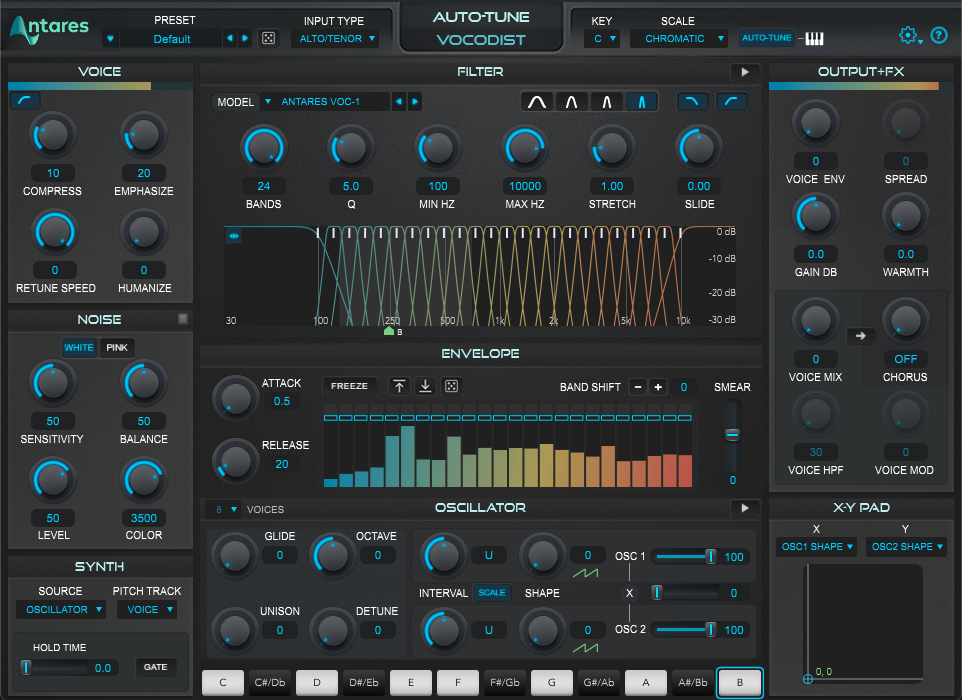This screenshot has width=962, height=700.
Task: Toggle the Noise section enable square
Action: coord(183,318)
